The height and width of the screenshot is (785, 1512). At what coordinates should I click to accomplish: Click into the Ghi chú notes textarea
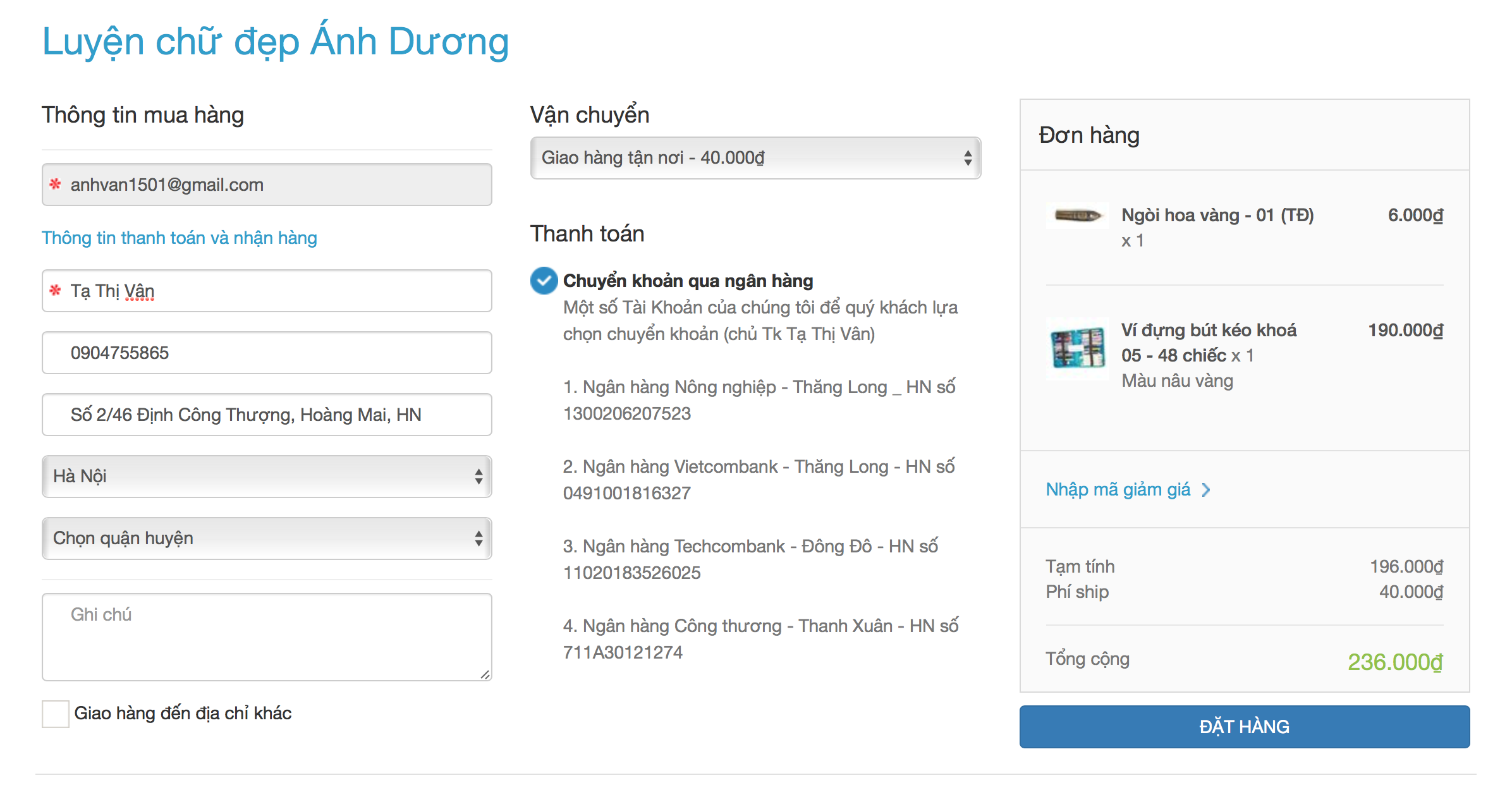(x=266, y=637)
